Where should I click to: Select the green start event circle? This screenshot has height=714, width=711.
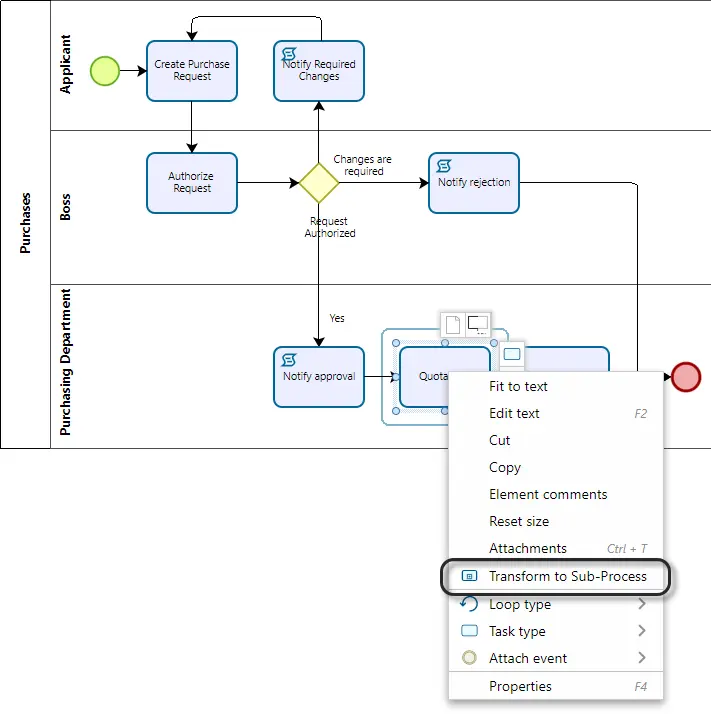(x=105, y=71)
